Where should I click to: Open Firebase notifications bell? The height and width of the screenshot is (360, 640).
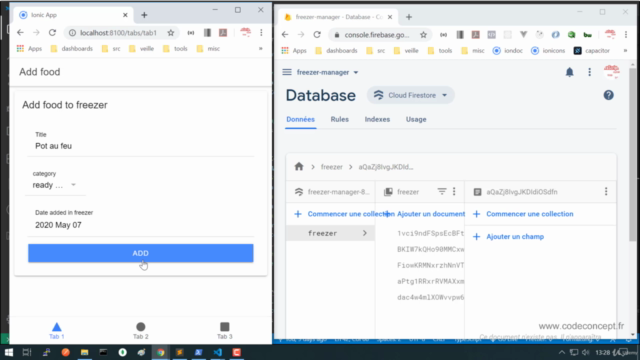pos(569,72)
